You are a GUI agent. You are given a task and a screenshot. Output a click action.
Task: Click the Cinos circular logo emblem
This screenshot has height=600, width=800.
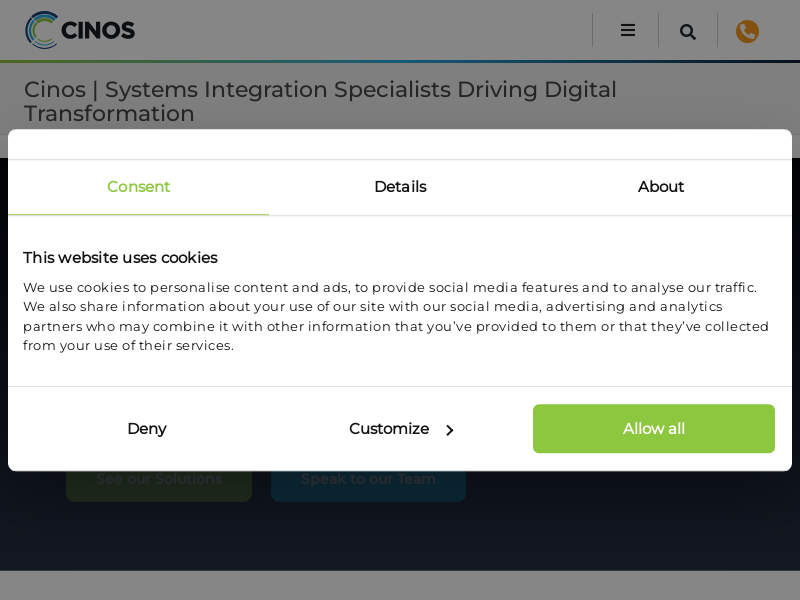click(x=42, y=30)
